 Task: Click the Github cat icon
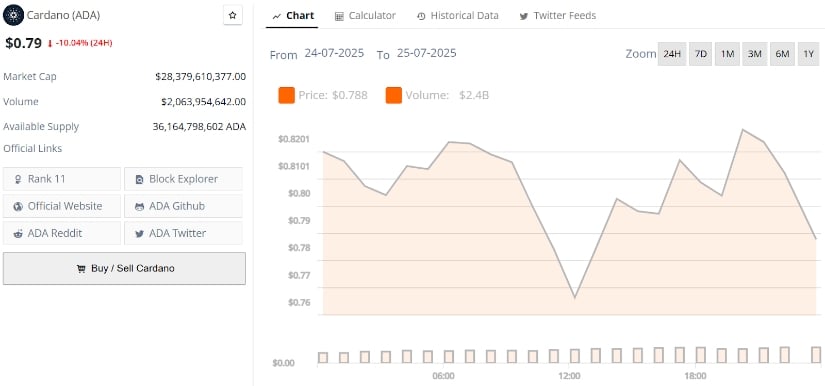pos(139,207)
